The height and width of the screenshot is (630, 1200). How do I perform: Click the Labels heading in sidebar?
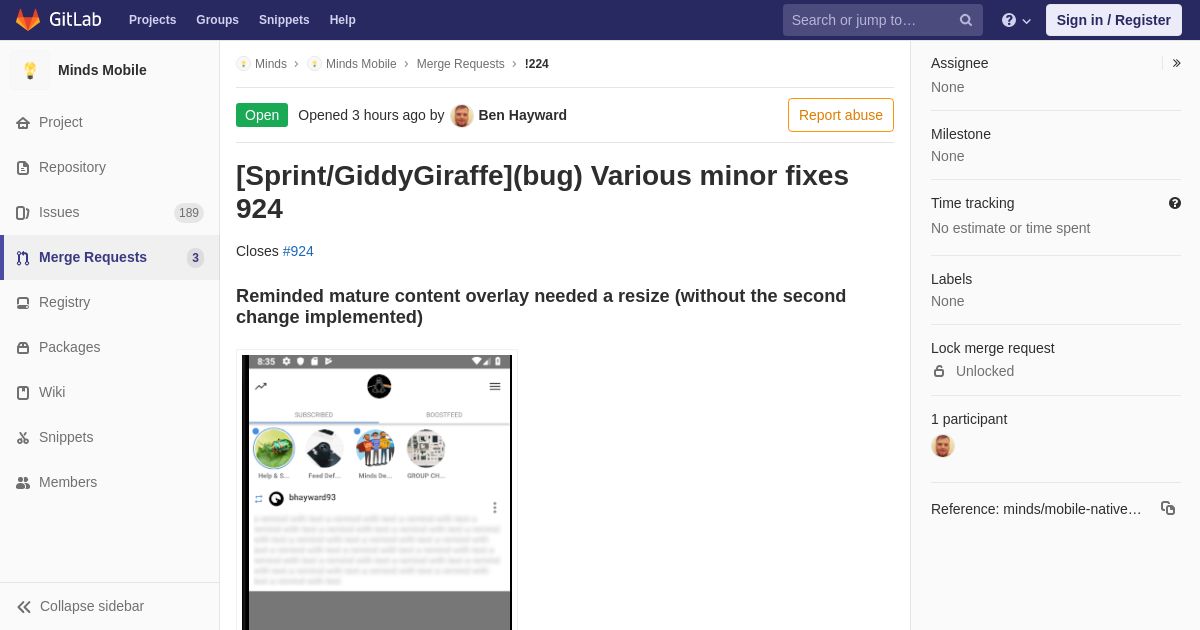[x=951, y=279]
